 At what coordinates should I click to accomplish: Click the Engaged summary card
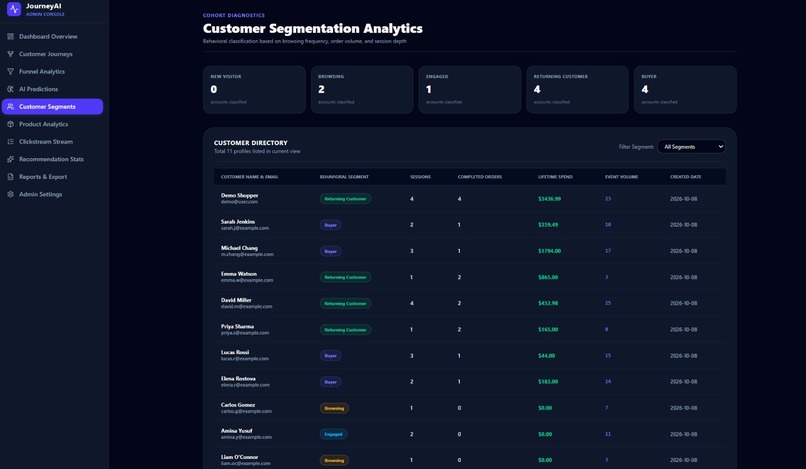click(470, 89)
